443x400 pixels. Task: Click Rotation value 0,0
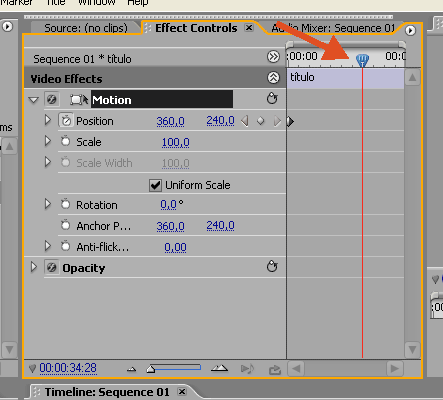168,204
